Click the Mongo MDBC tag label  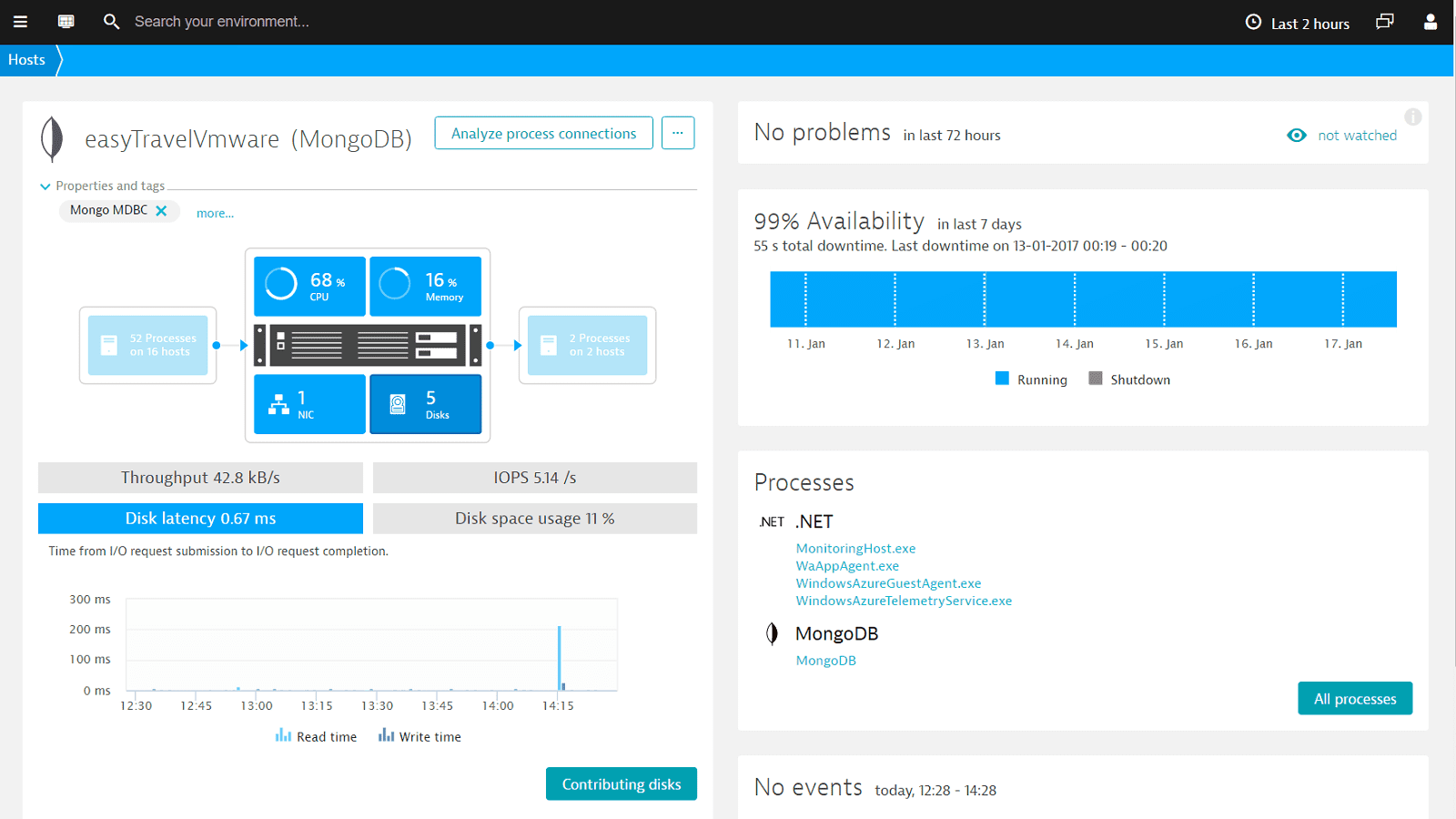click(x=108, y=210)
